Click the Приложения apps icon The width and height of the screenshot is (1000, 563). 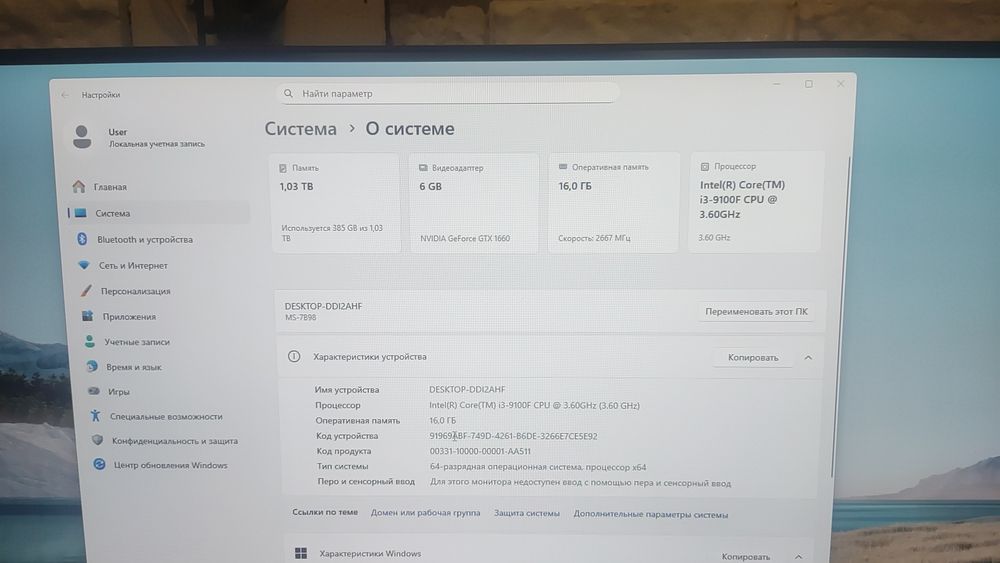tap(87, 316)
